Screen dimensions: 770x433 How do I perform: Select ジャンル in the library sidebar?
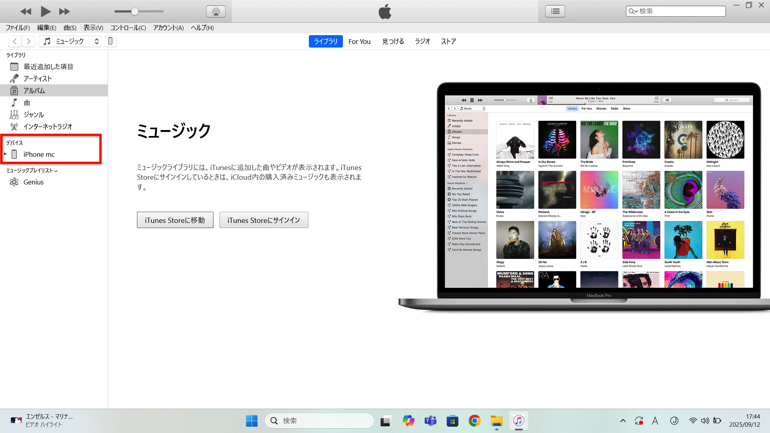point(33,115)
